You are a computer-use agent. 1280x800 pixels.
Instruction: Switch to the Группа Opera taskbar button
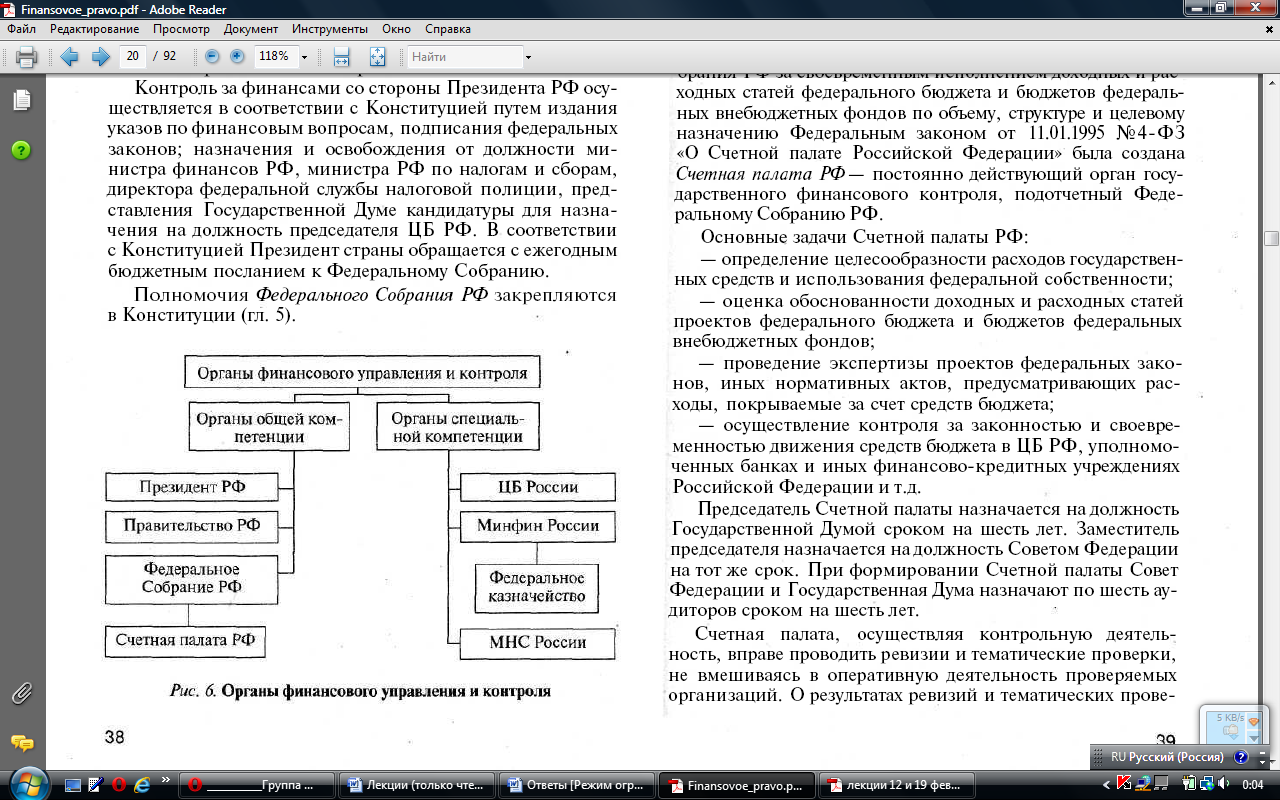point(256,785)
